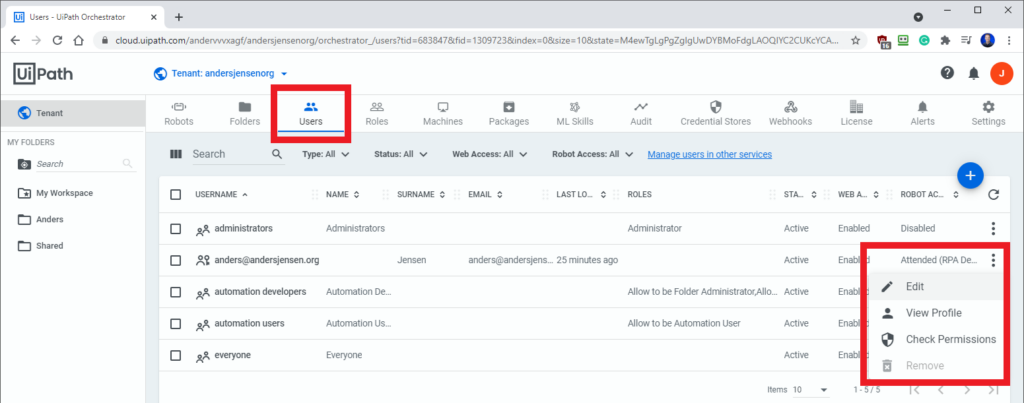Screen dimensions: 1024x403
Task: Choose View Profile from context menu
Action: click(x=936, y=313)
